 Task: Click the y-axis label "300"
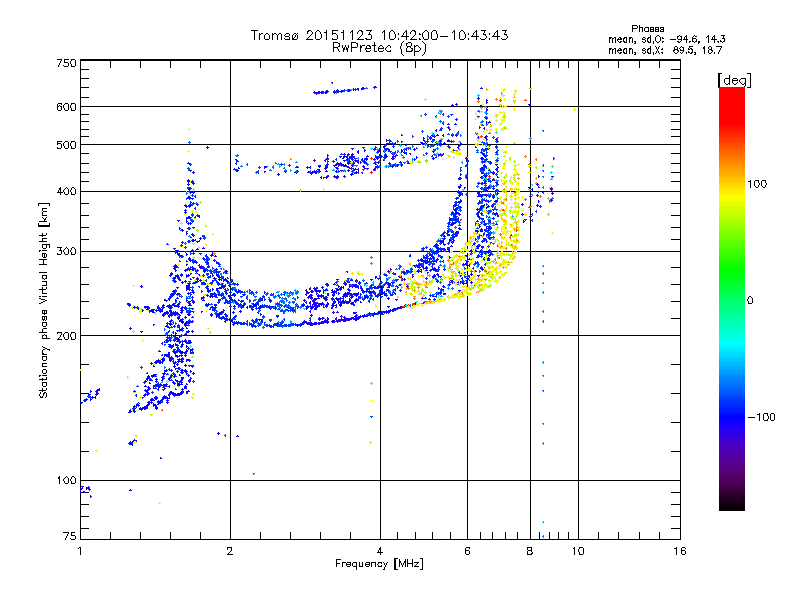pyautogui.click(x=66, y=252)
